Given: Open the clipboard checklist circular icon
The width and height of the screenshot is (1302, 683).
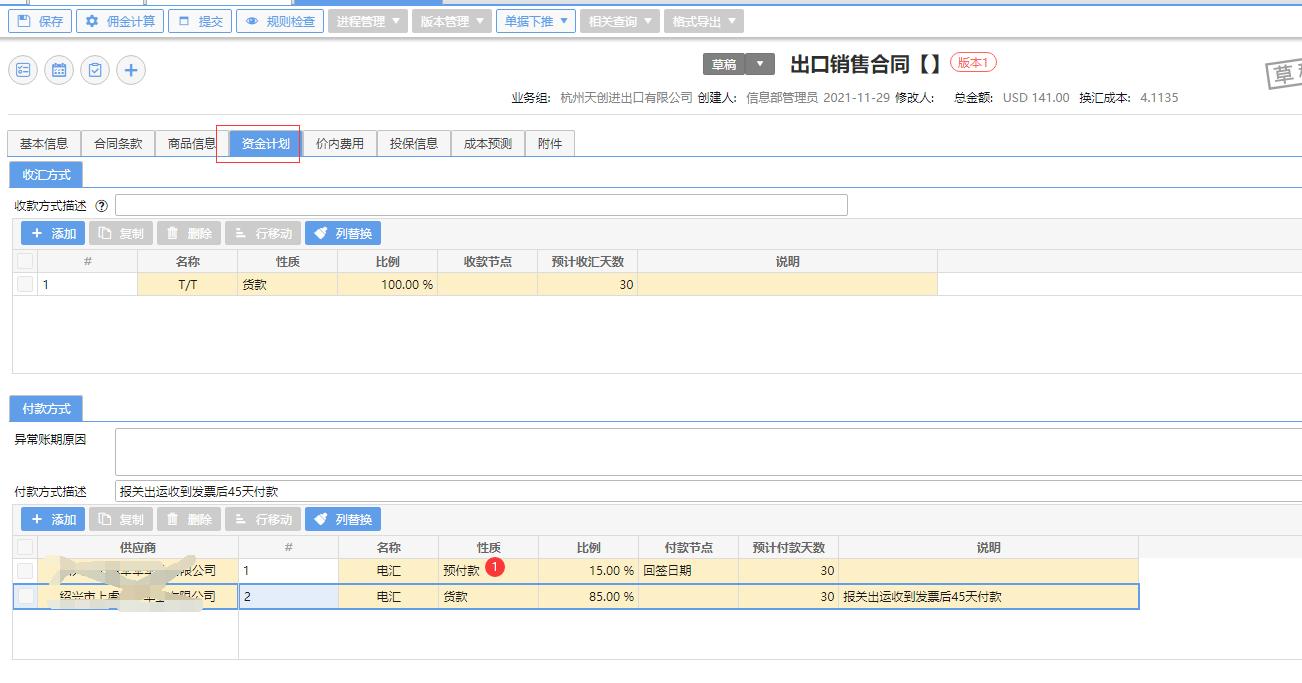Looking at the screenshot, I should pos(95,70).
